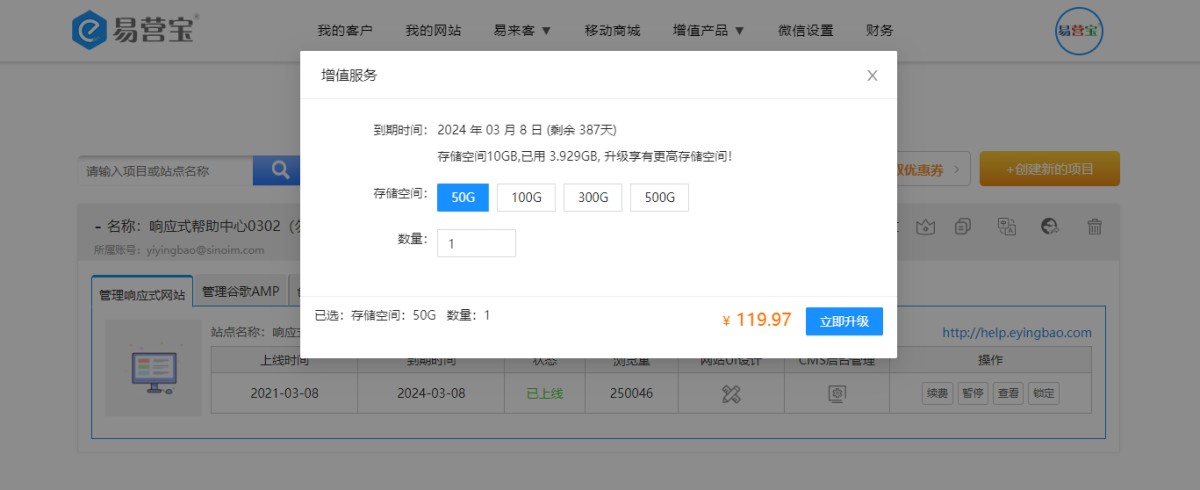Close the 增值服务 dialog
The width and height of the screenshot is (1200, 490).
[872, 76]
